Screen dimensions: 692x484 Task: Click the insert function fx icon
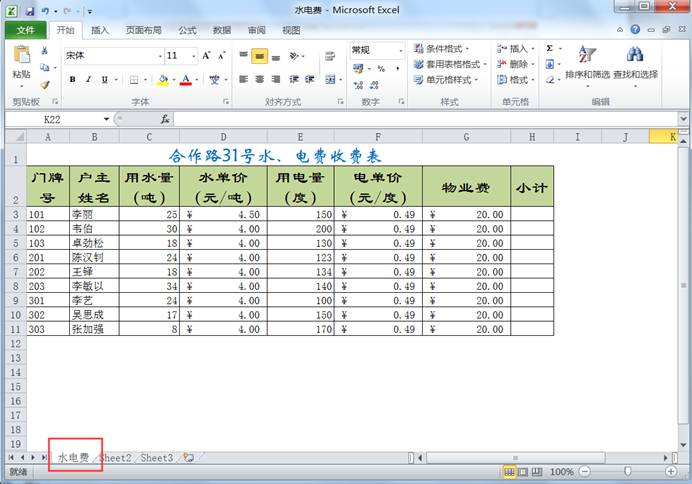(x=165, y=119)
